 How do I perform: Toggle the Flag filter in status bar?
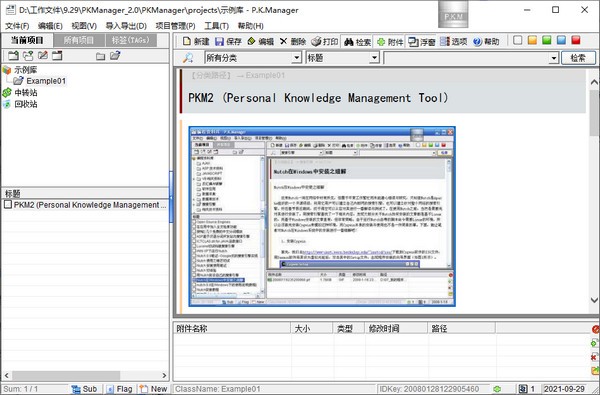pos(119,389)
